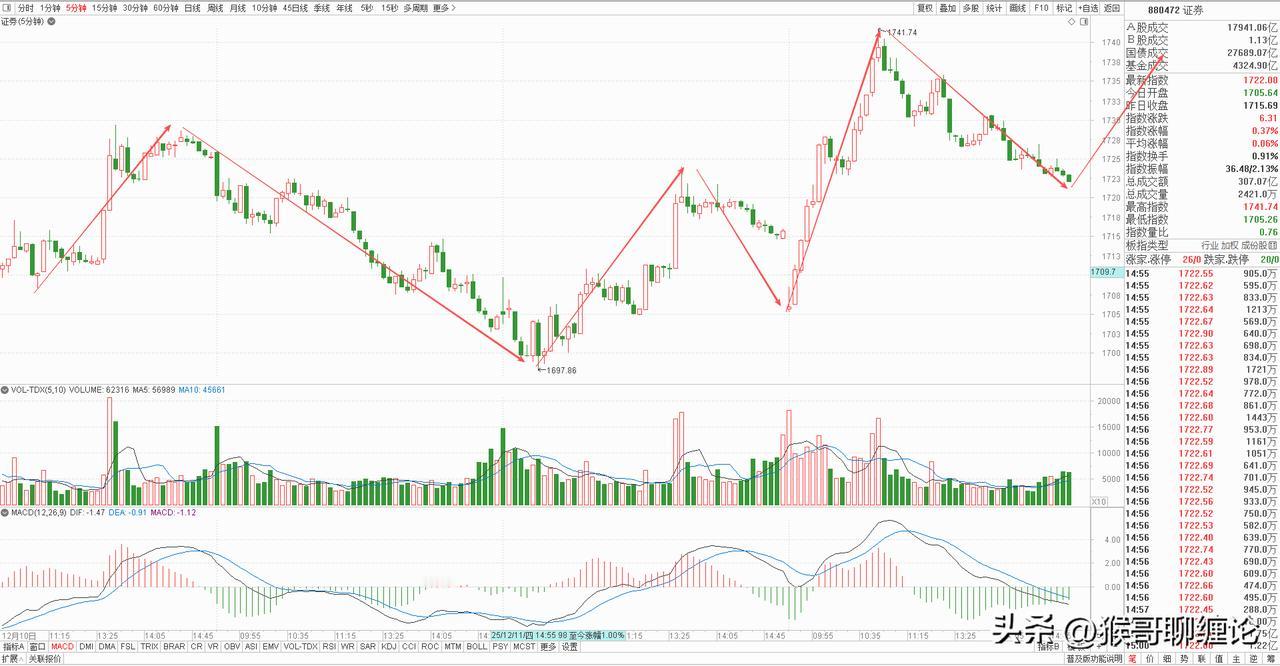Select the 季线 quarterly period

tap(322, 8)
